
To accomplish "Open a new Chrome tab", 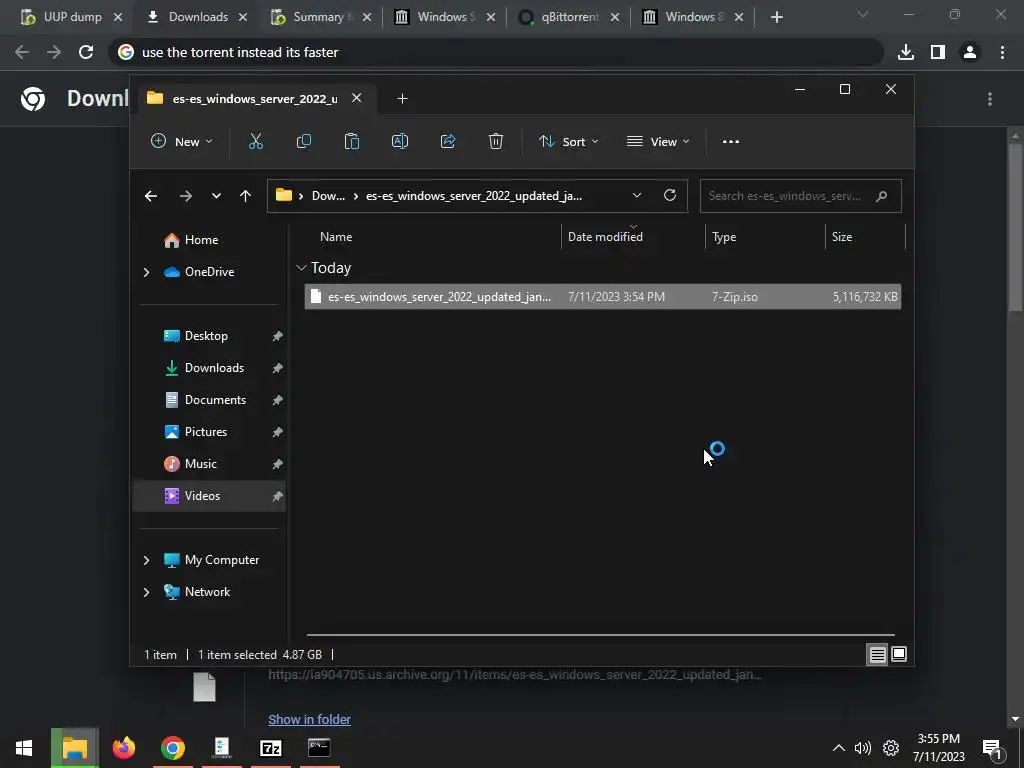I will point(776,17).
